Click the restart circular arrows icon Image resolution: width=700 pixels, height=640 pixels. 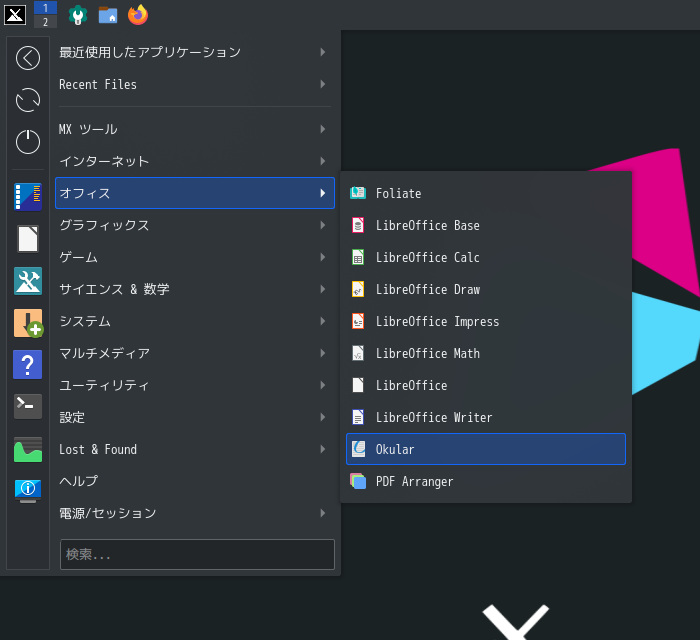tap(28, 100)
